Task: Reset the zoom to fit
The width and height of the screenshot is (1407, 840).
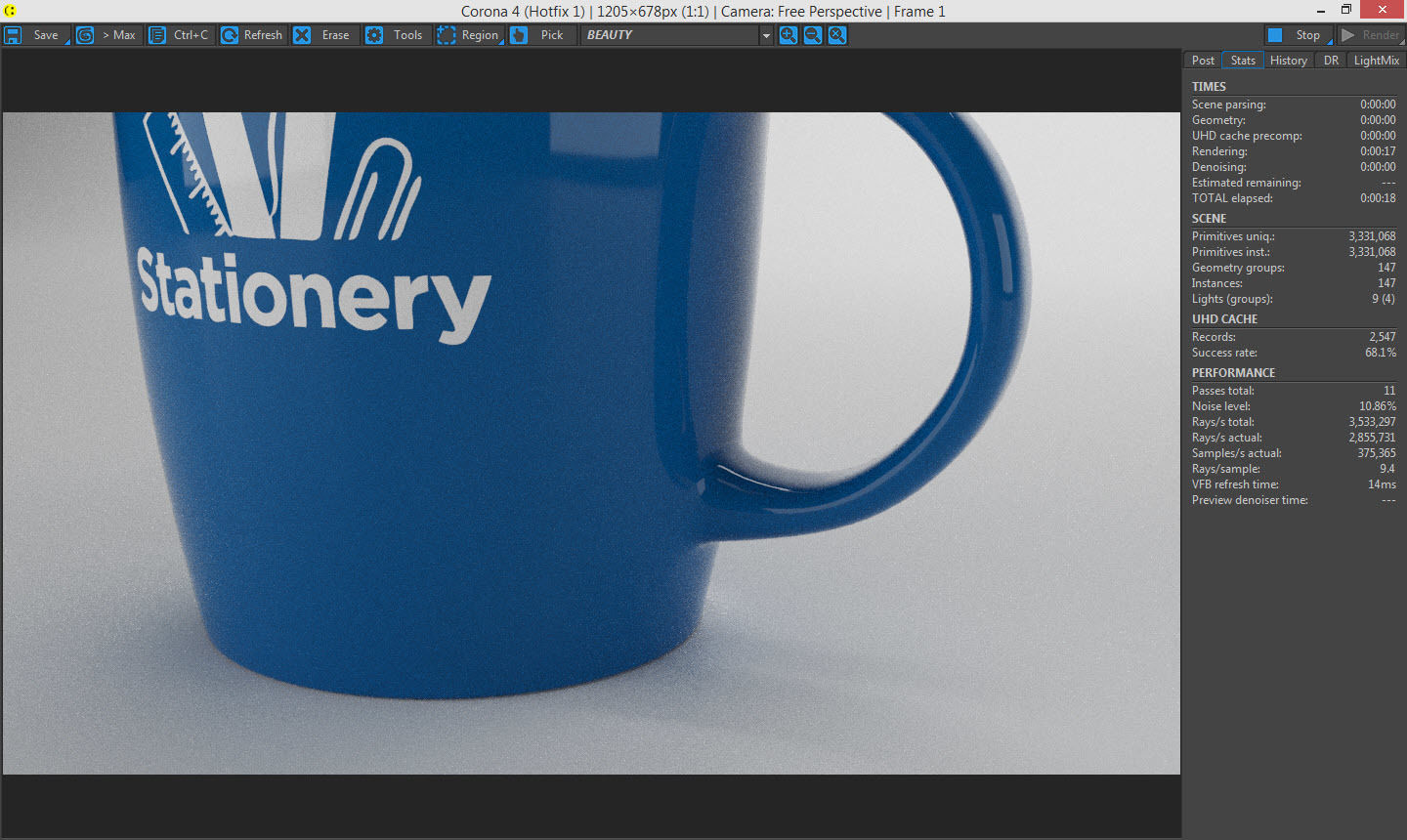Action: pos(837,35)
